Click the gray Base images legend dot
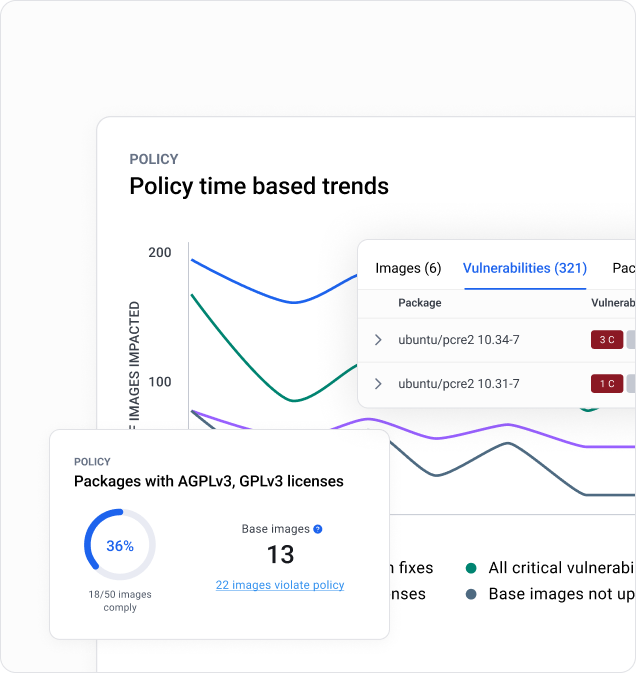636x673 pixels. click(x=471, y=594)
